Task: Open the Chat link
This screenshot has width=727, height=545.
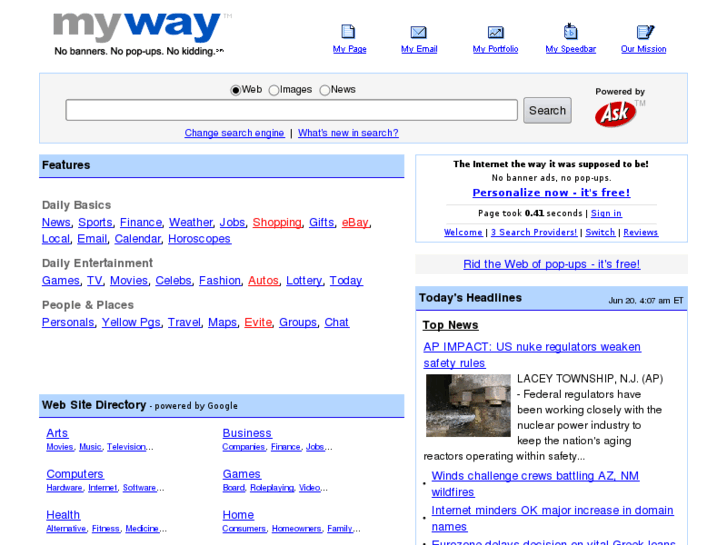Action: tap(337, 322)
